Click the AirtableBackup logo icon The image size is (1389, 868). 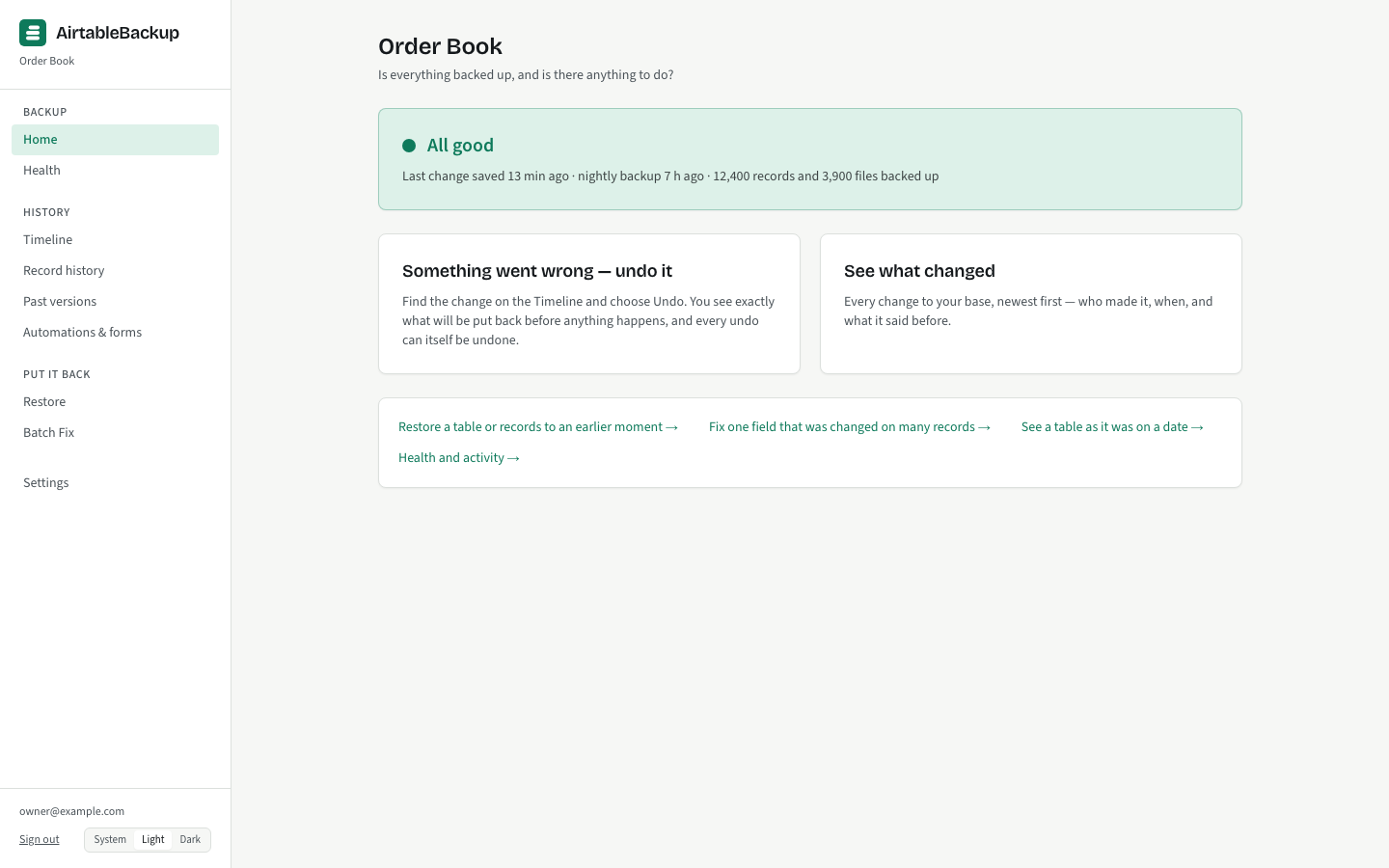point(33,33)
